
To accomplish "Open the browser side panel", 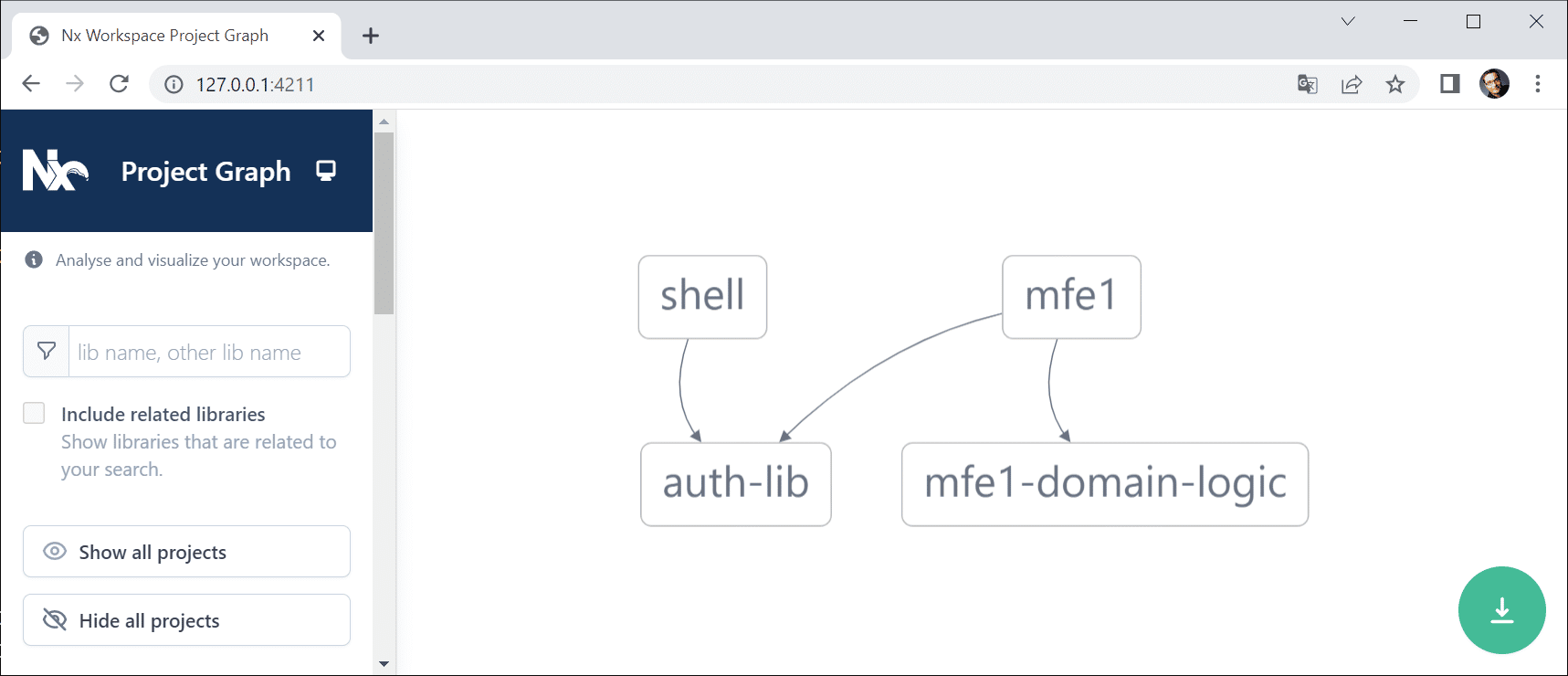I will tap(1449, 84).
